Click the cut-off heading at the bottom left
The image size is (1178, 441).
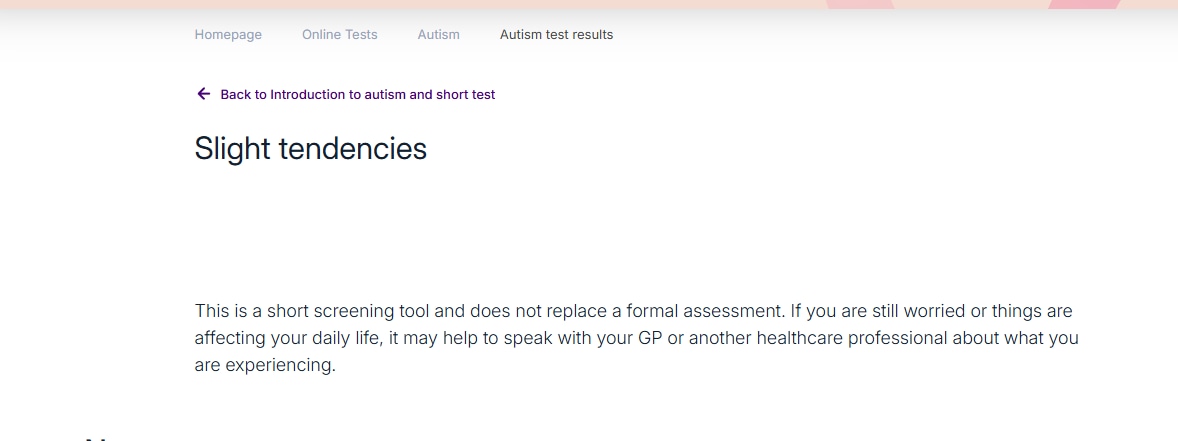click(x=96, y=436)
